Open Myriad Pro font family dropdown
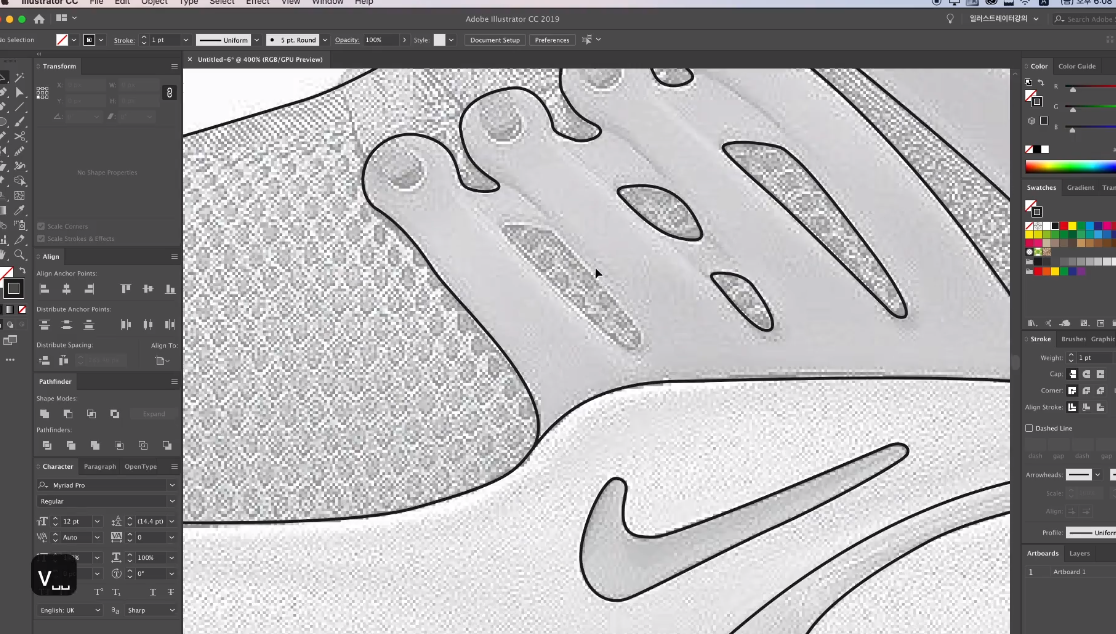Viewport: 1116px width, 634px height. (172, 485)
